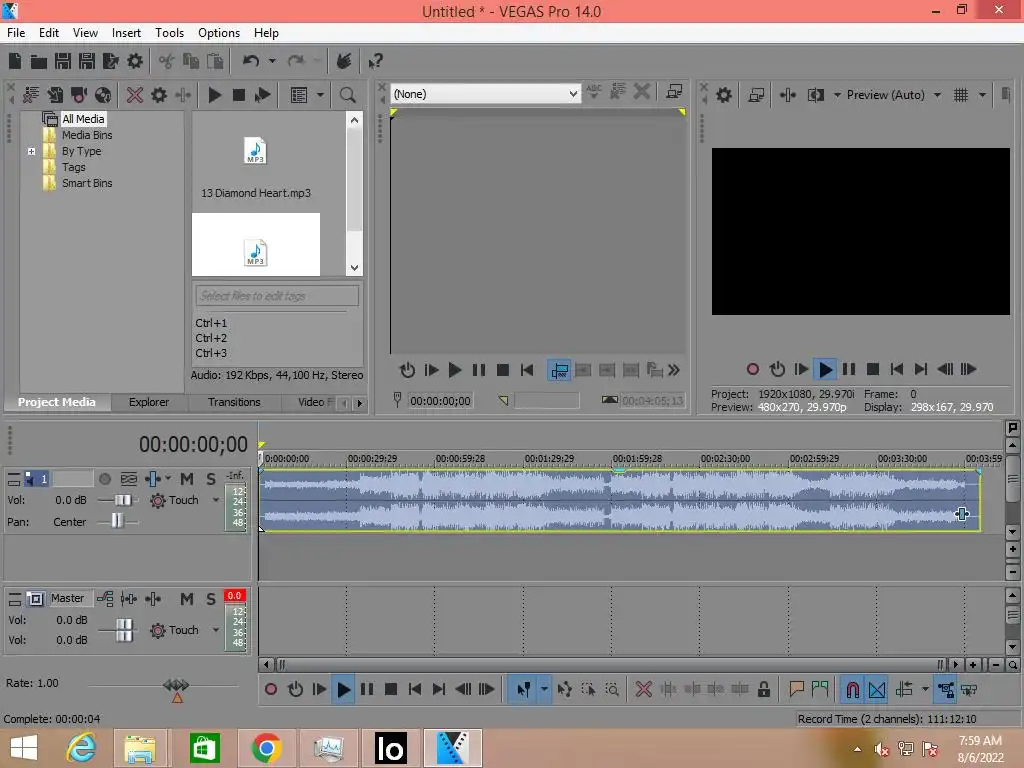This screenshot has width=1024, height=768.
Task: Open Edit Tool selection dropdown arrow
Action: pos(544,690)
